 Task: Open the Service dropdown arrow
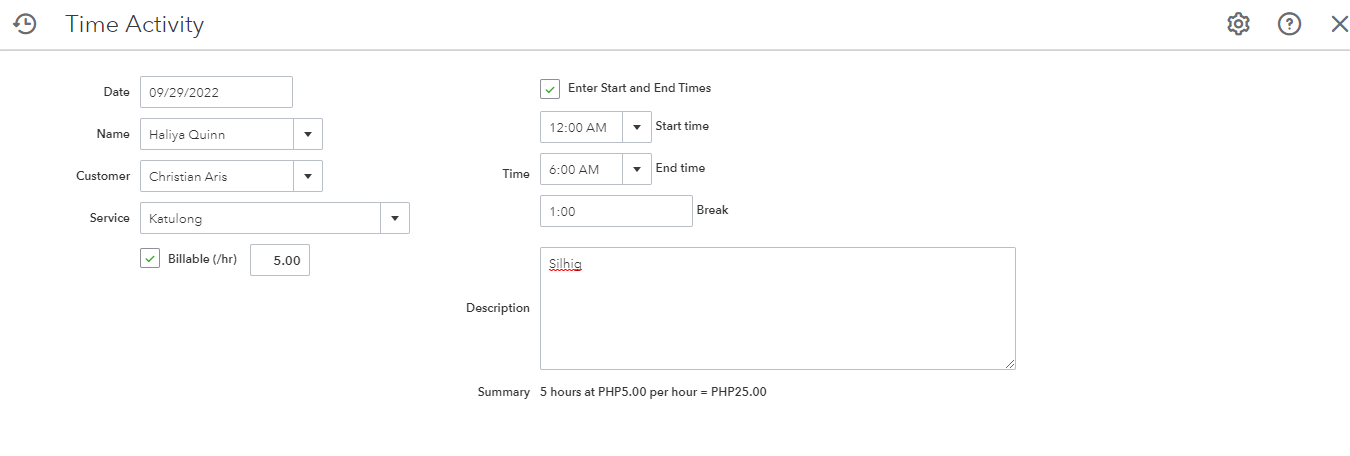point(394,218)
